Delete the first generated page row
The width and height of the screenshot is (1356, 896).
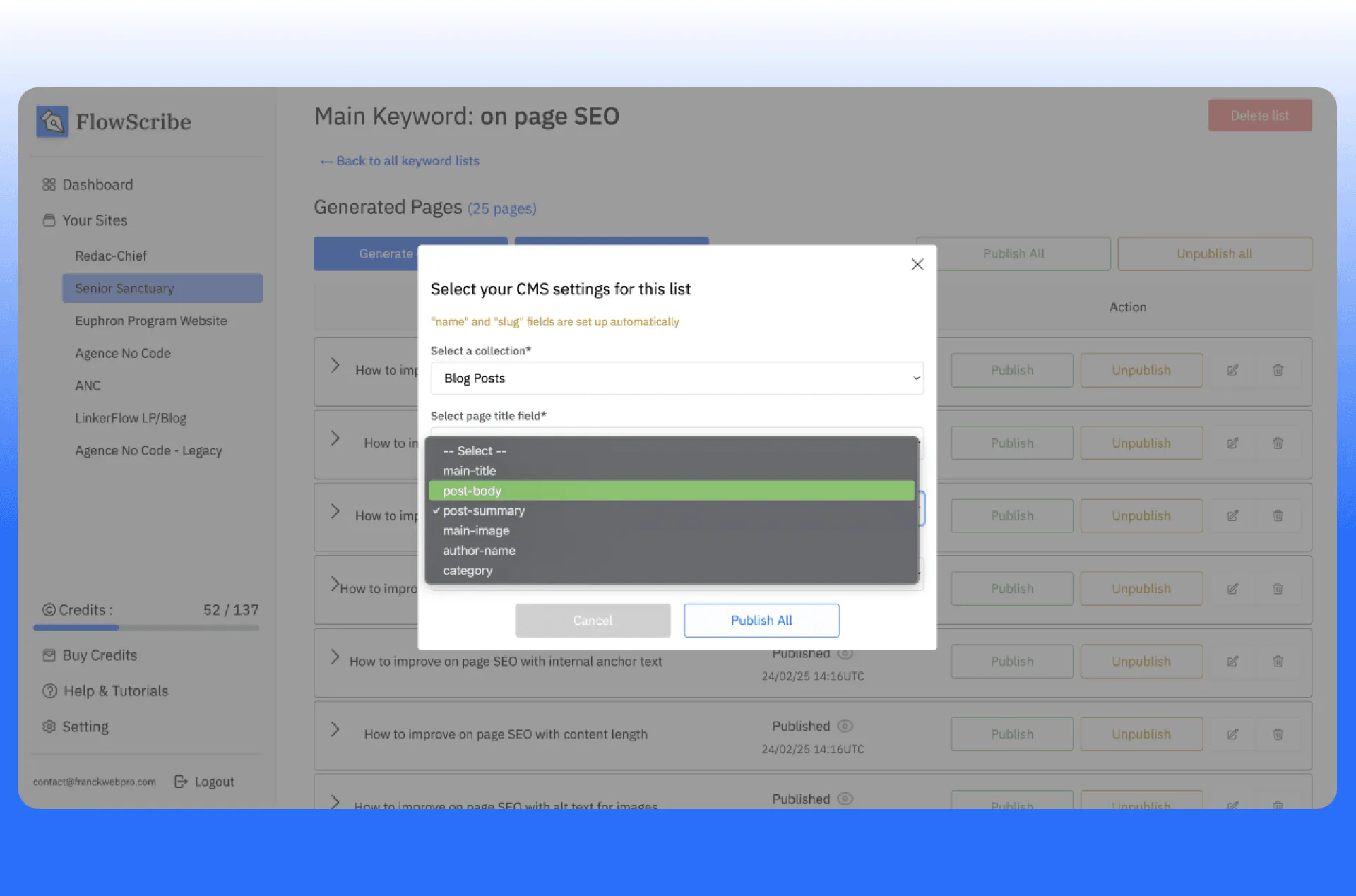coord(1278,370)
